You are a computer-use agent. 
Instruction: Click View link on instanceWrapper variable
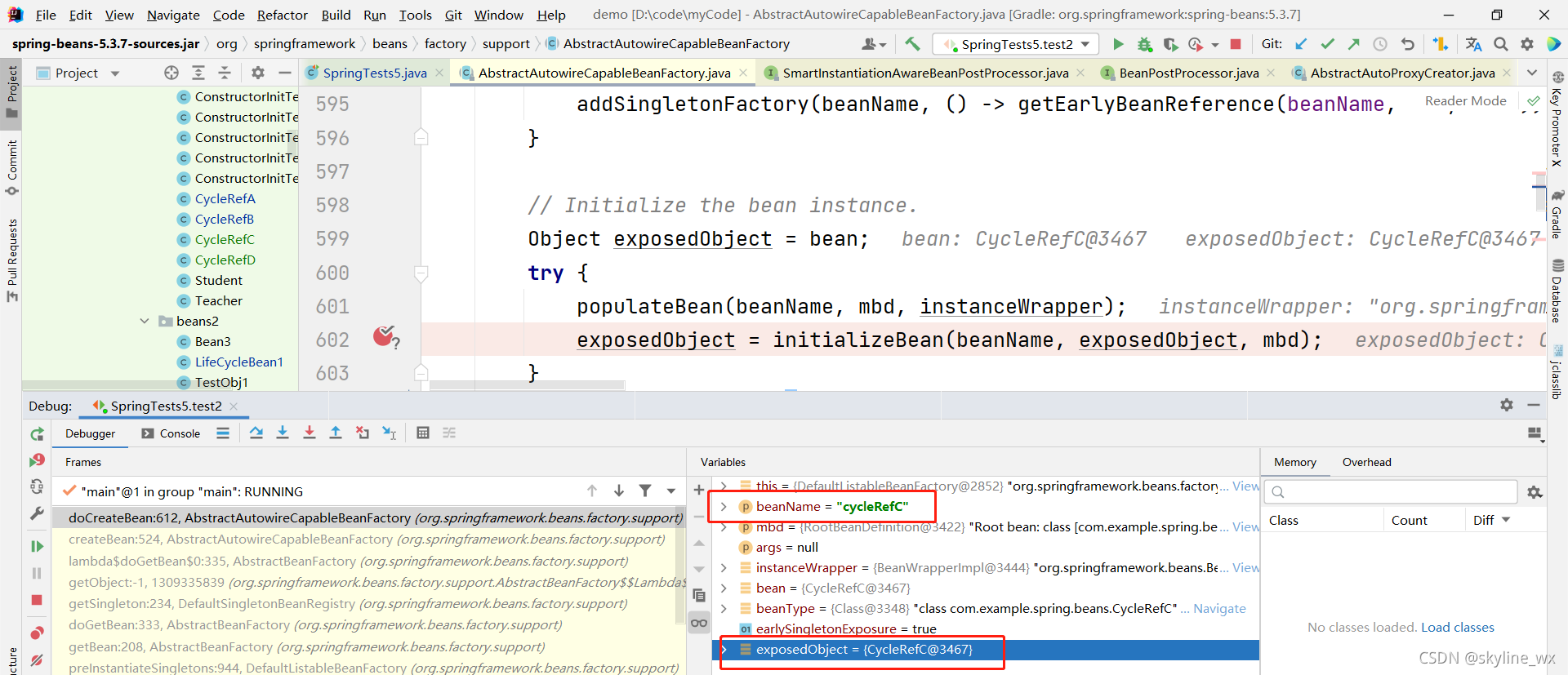click(x=1245, y=567)
